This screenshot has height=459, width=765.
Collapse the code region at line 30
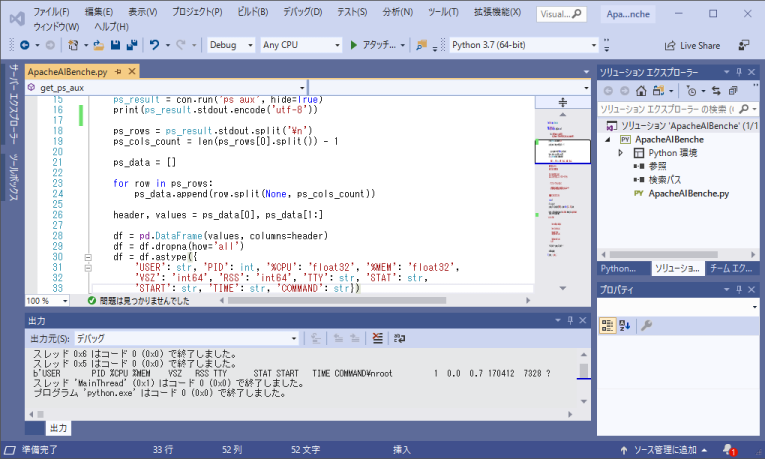[88, 257]
